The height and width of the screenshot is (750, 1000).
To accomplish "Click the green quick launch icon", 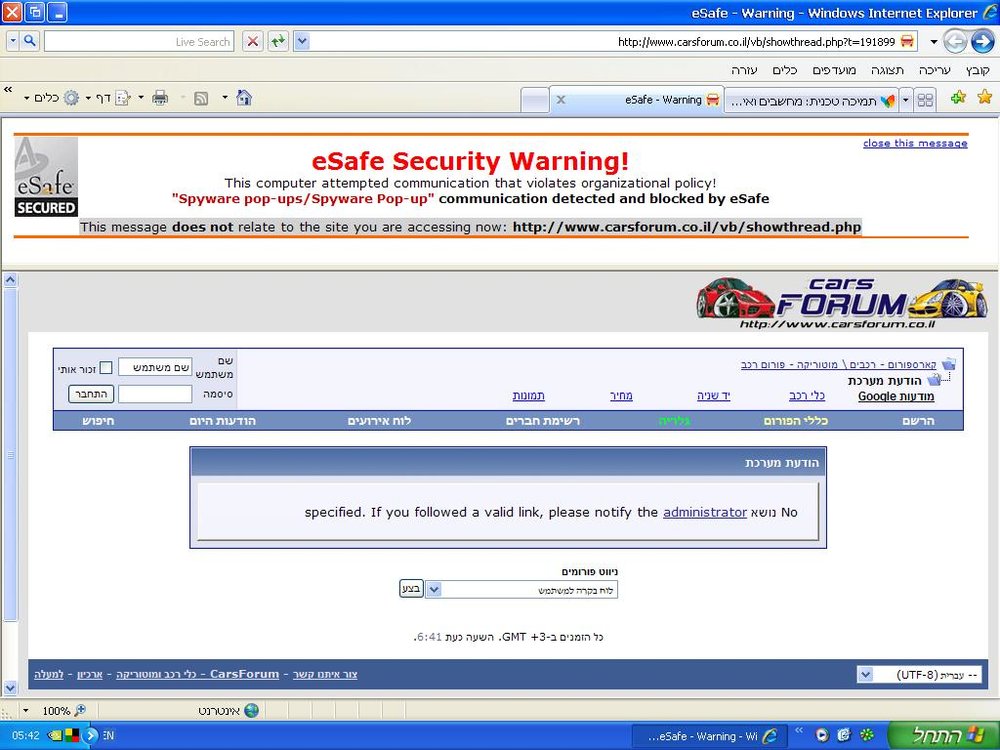I will 867,735.
